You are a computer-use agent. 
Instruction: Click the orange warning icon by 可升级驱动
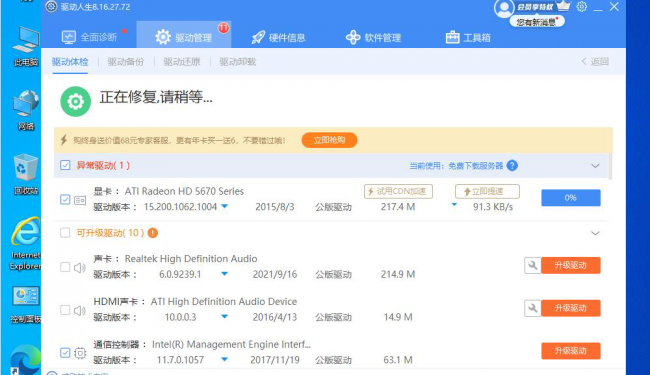click(x=153, y=233)
